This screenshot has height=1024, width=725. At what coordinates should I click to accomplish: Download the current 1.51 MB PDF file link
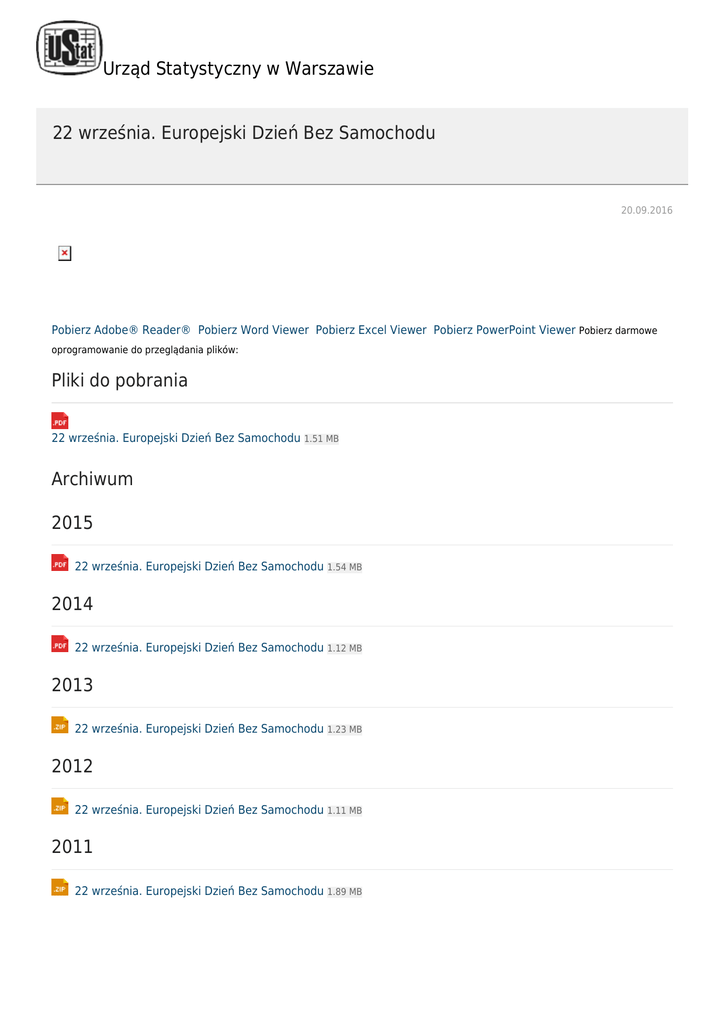[176, 438]
